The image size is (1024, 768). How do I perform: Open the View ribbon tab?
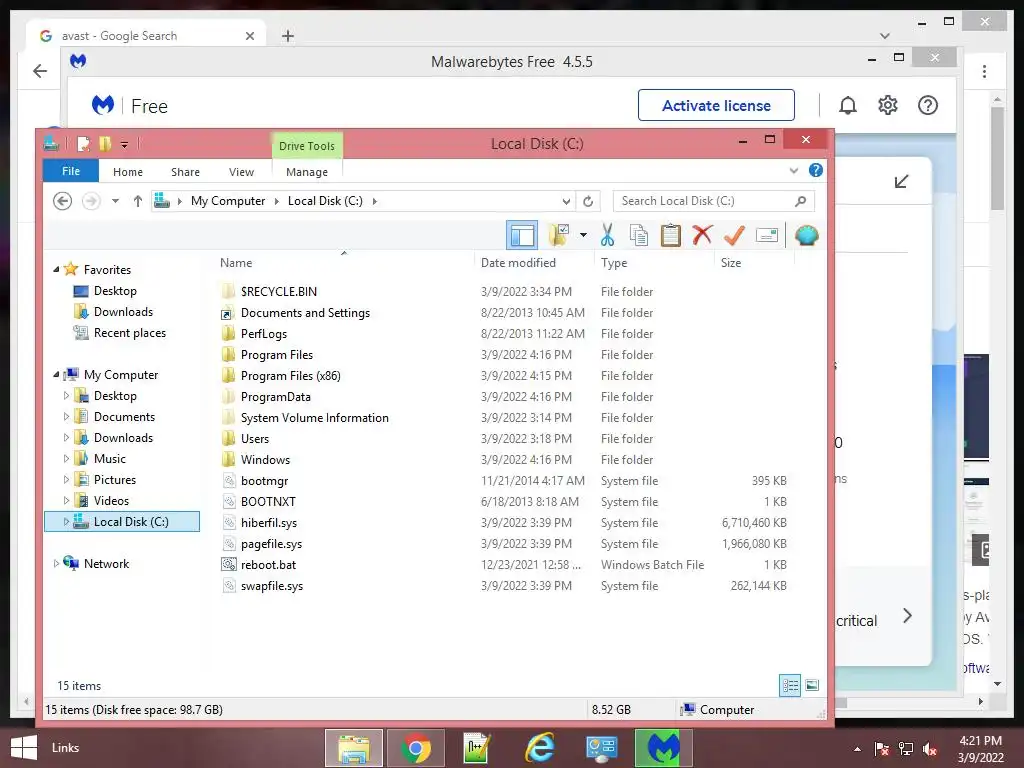(241, 172)
